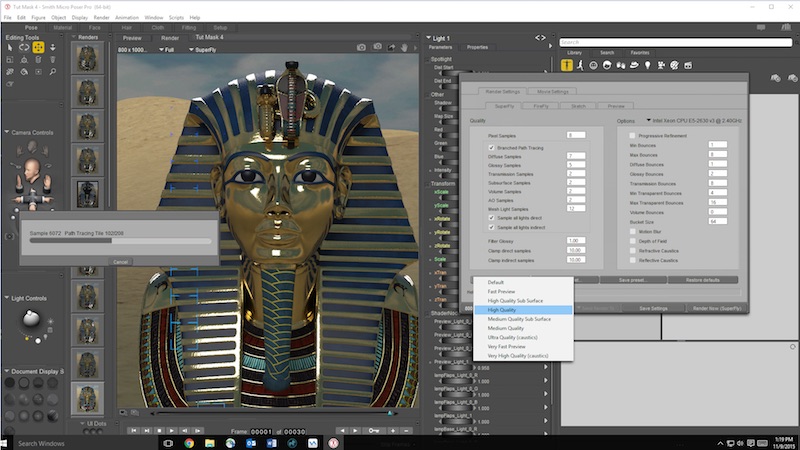Open the Scripts menu
This screenshot has width=800, height=450.
[176, 17]
